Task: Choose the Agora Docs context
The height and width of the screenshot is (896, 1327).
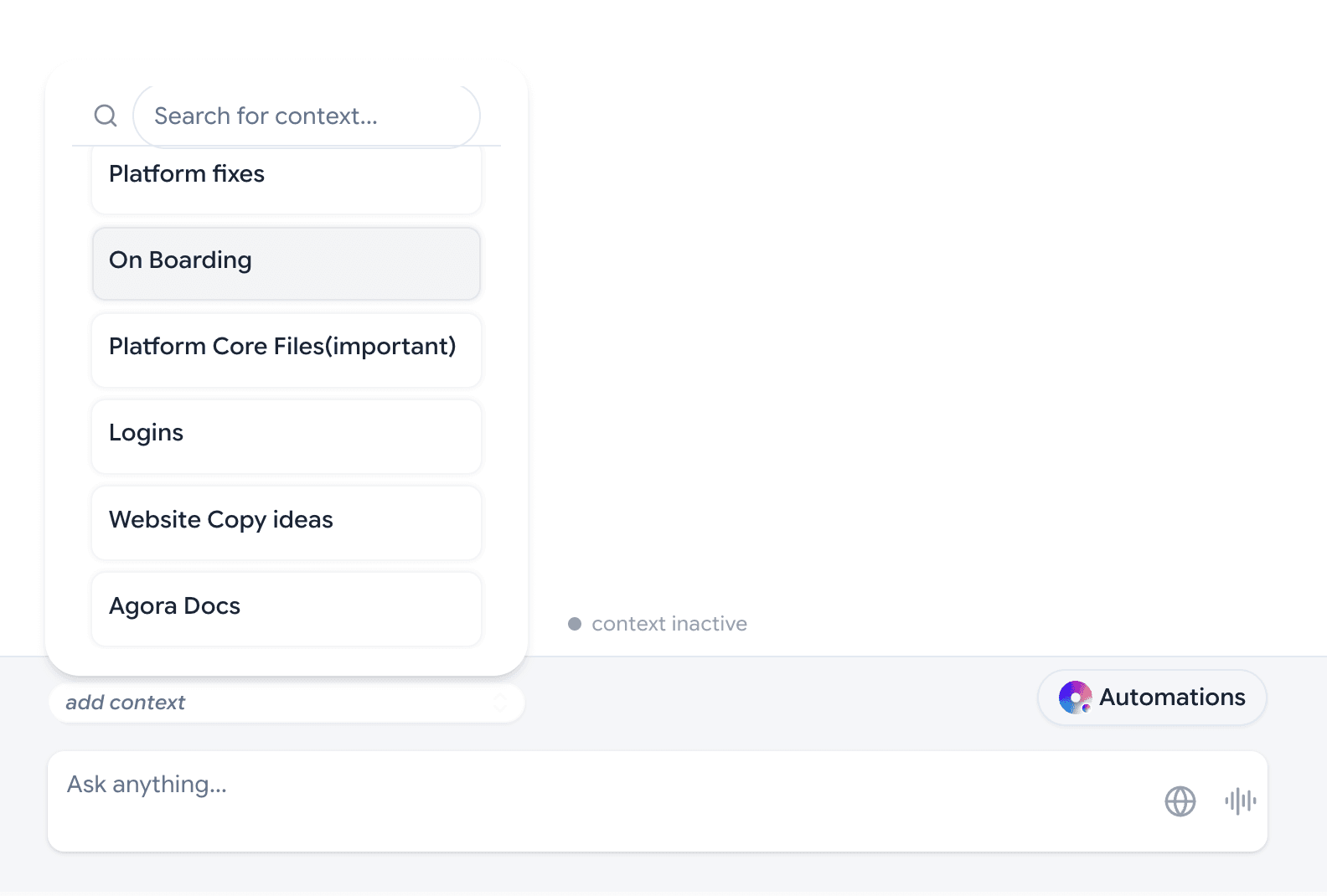Action: (x=286, y=608)
